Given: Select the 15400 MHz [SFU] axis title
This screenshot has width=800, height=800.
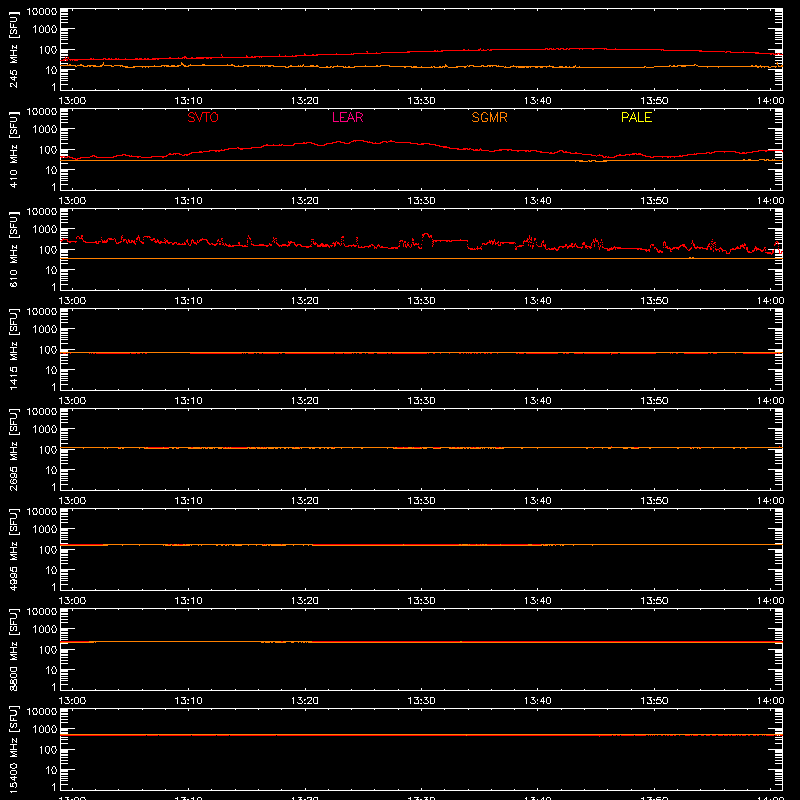Looking at the screenshot, I should (x=13, y=749).
